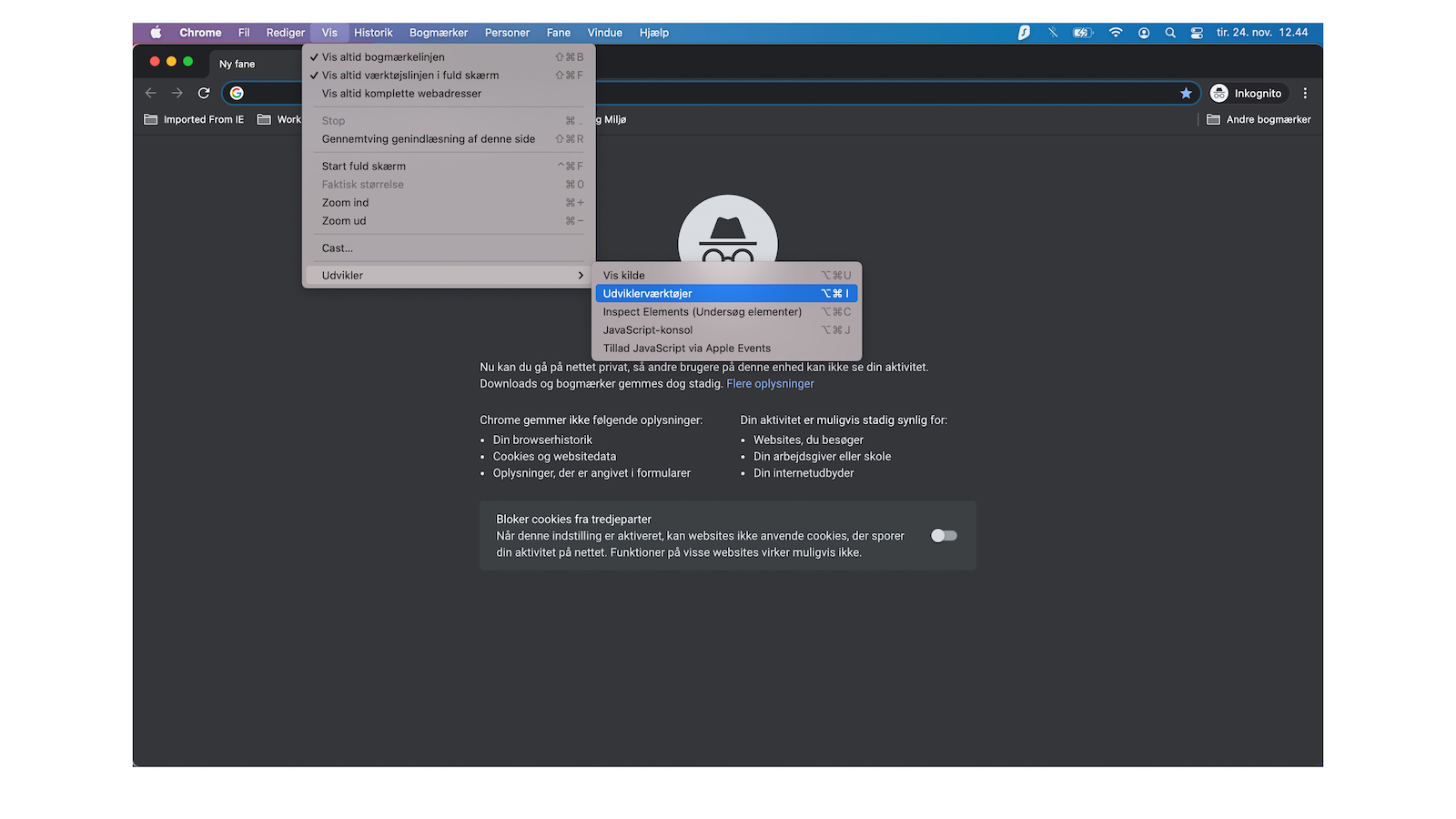Click the Wi-Fi icon in the menu bar

coord(1116,32)
